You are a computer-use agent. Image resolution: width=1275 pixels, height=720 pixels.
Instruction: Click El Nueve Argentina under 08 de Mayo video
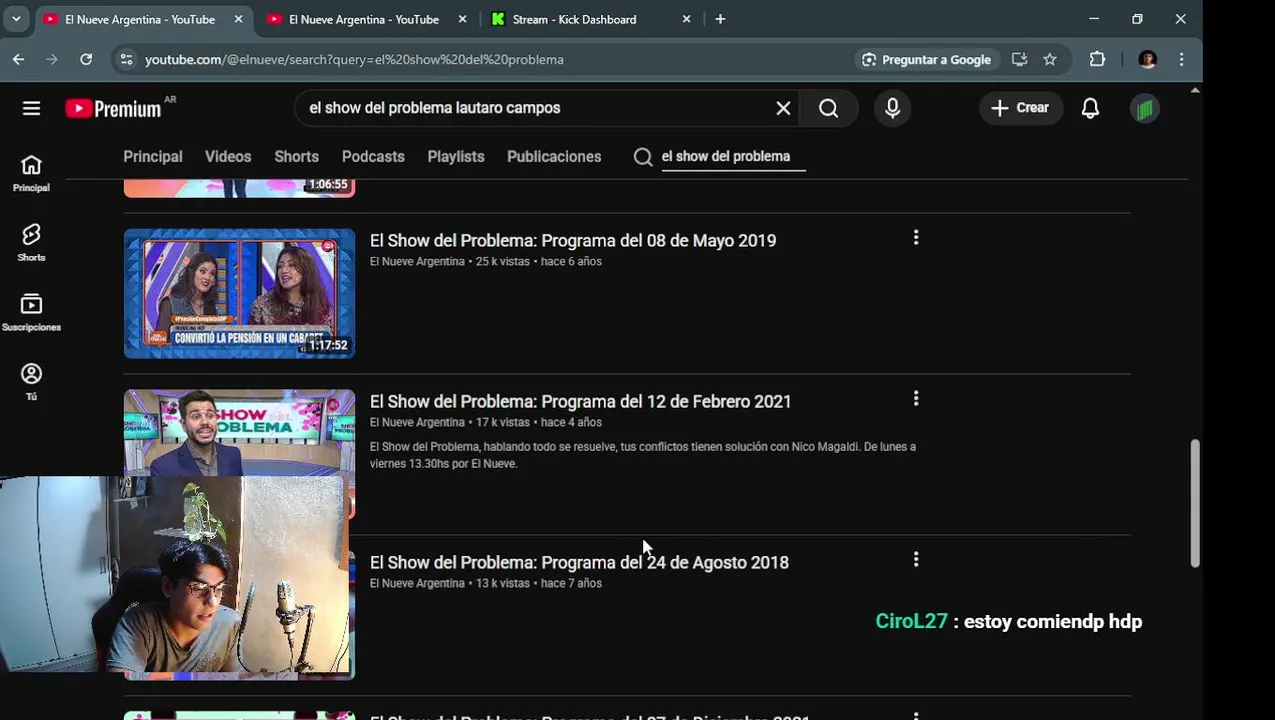click(417, 262)
